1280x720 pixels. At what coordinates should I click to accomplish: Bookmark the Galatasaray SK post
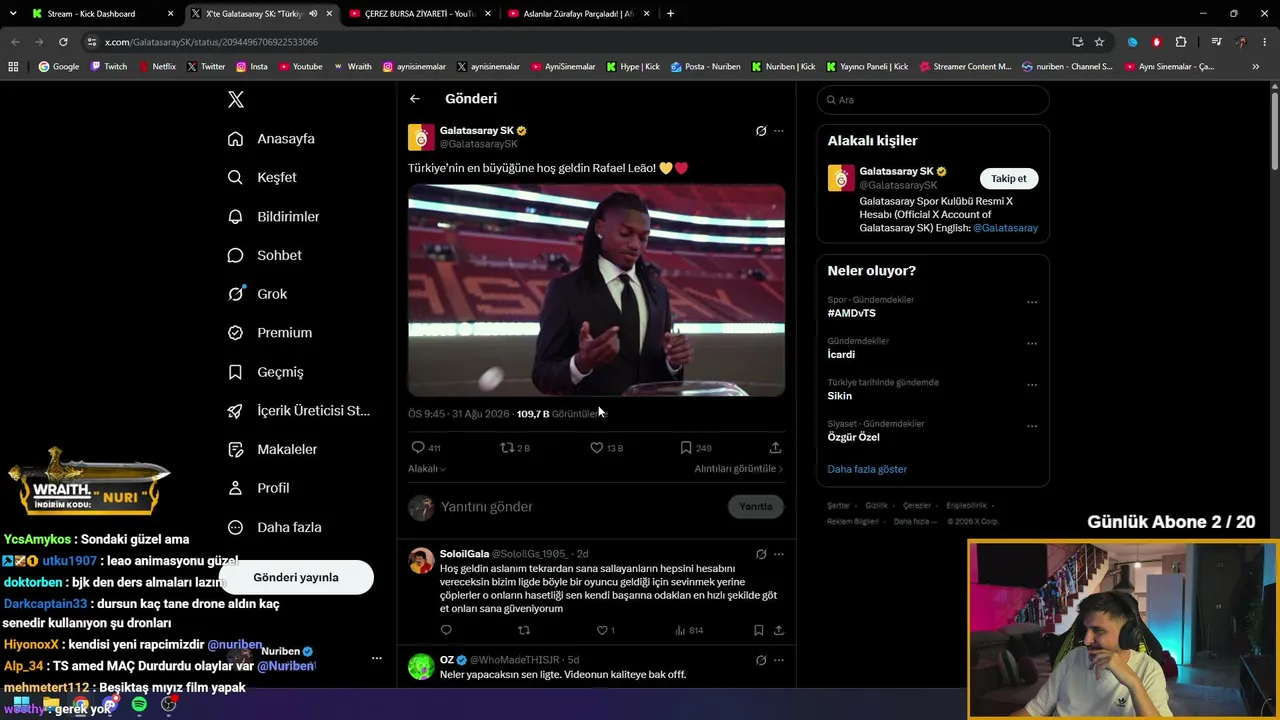(686, 448)
